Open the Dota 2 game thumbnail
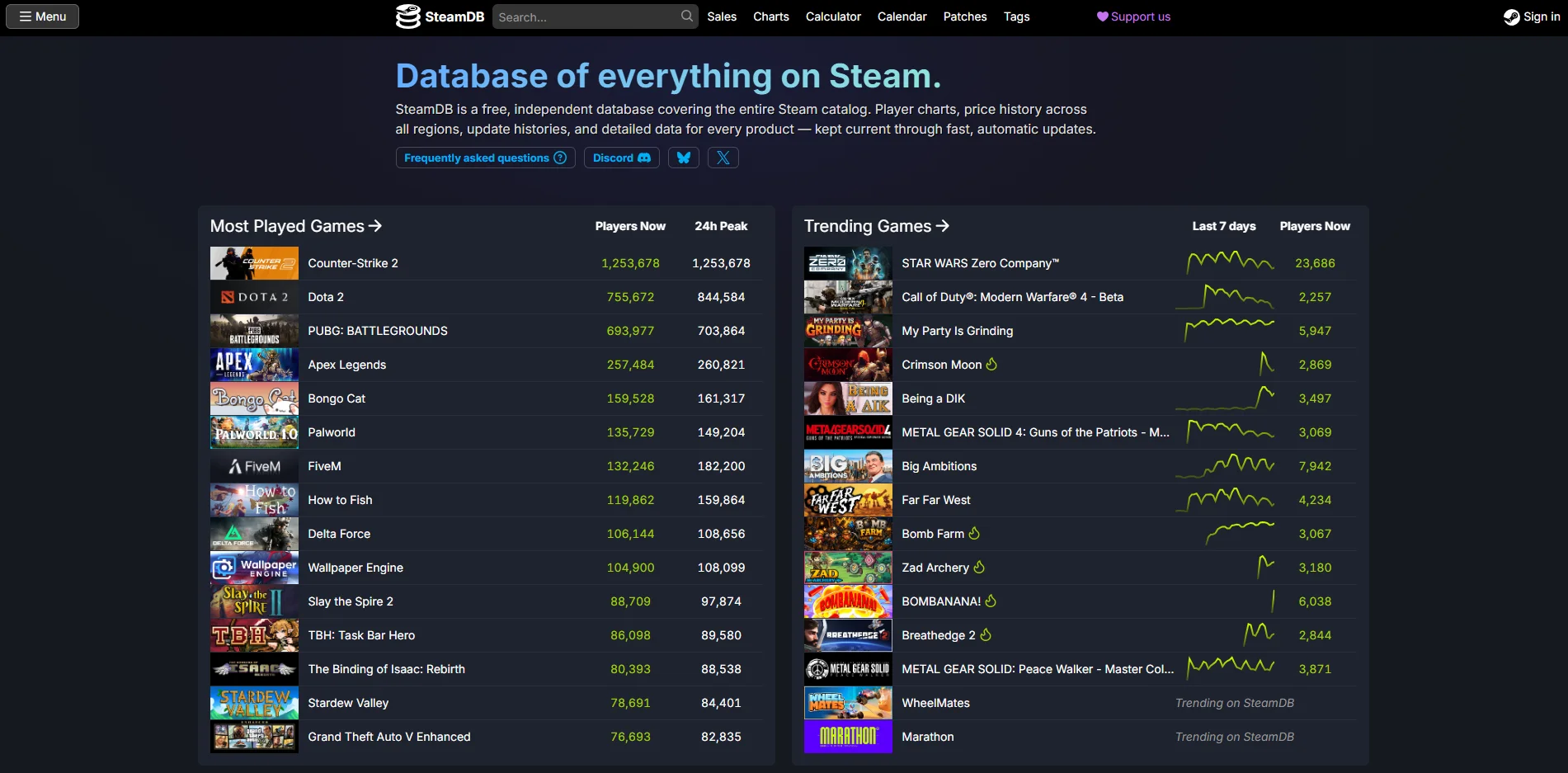1568x773 pixels. tap(254, 297)
